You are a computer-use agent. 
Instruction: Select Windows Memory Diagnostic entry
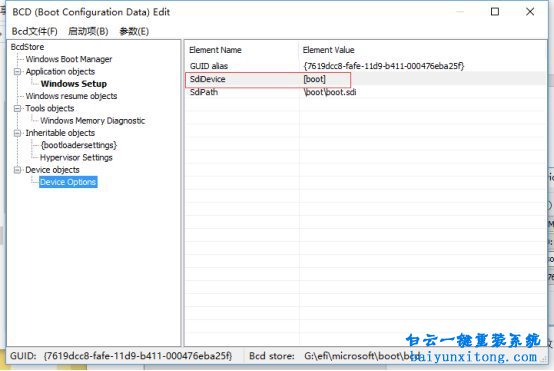(93, 120)
